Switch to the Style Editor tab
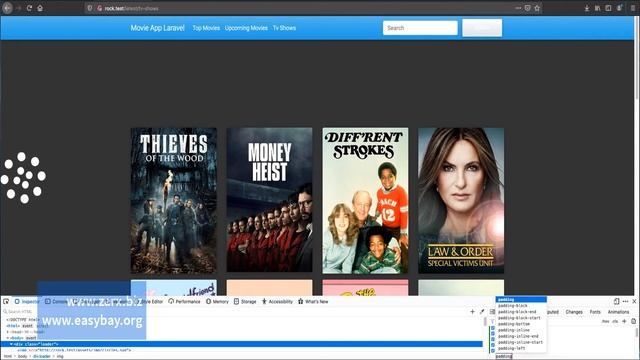 tap(151, 302)
